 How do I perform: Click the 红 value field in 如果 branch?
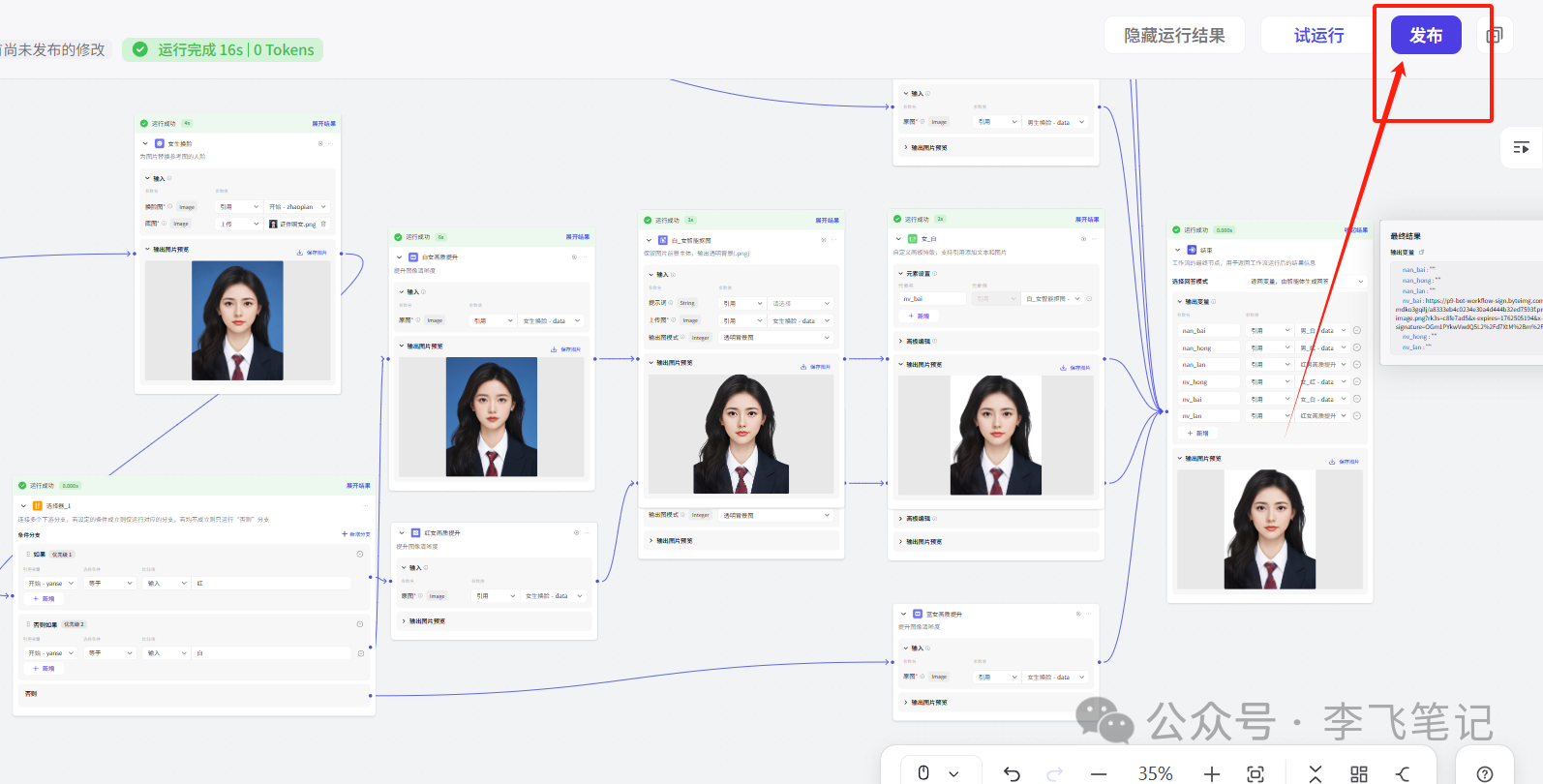[272, 584]
